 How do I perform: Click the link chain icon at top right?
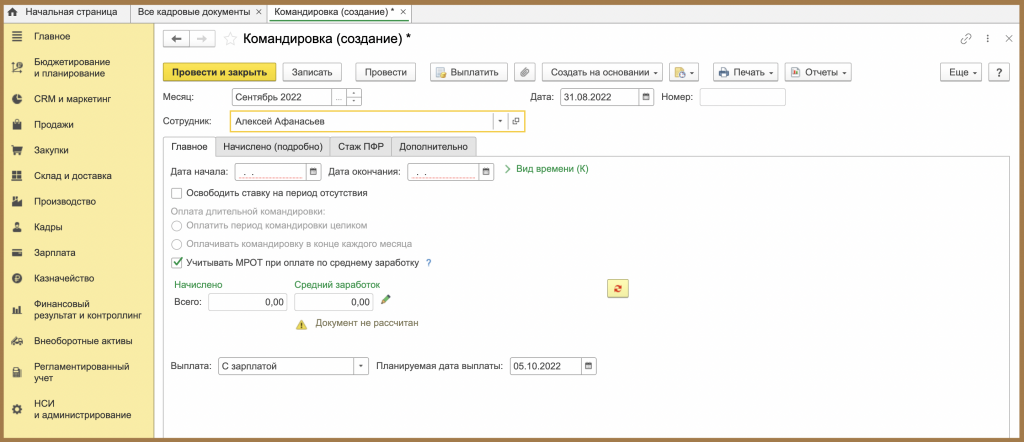(965, 39)
